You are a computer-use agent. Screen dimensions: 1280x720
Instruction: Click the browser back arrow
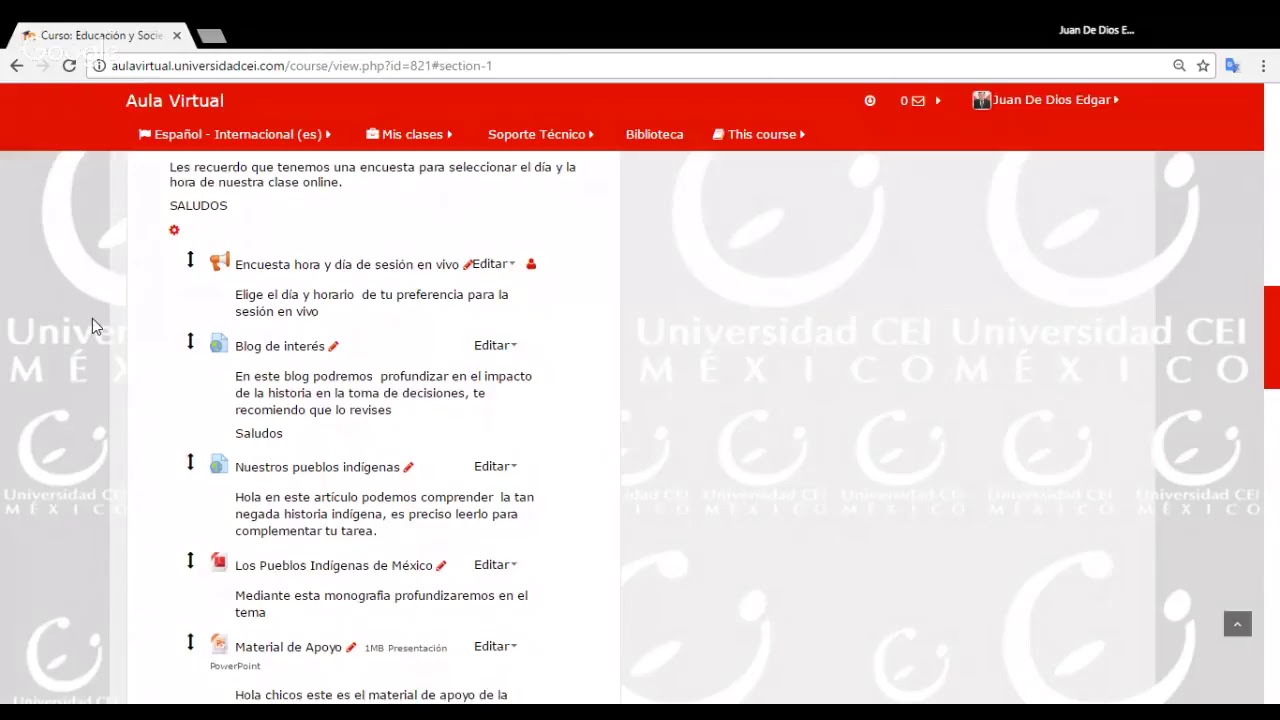point(17,65)
